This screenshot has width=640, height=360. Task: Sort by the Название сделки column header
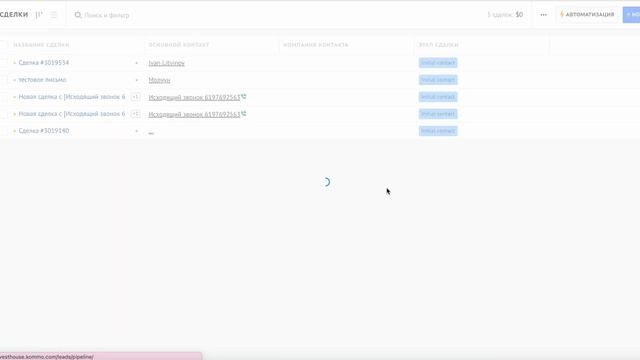pos(41,45)
